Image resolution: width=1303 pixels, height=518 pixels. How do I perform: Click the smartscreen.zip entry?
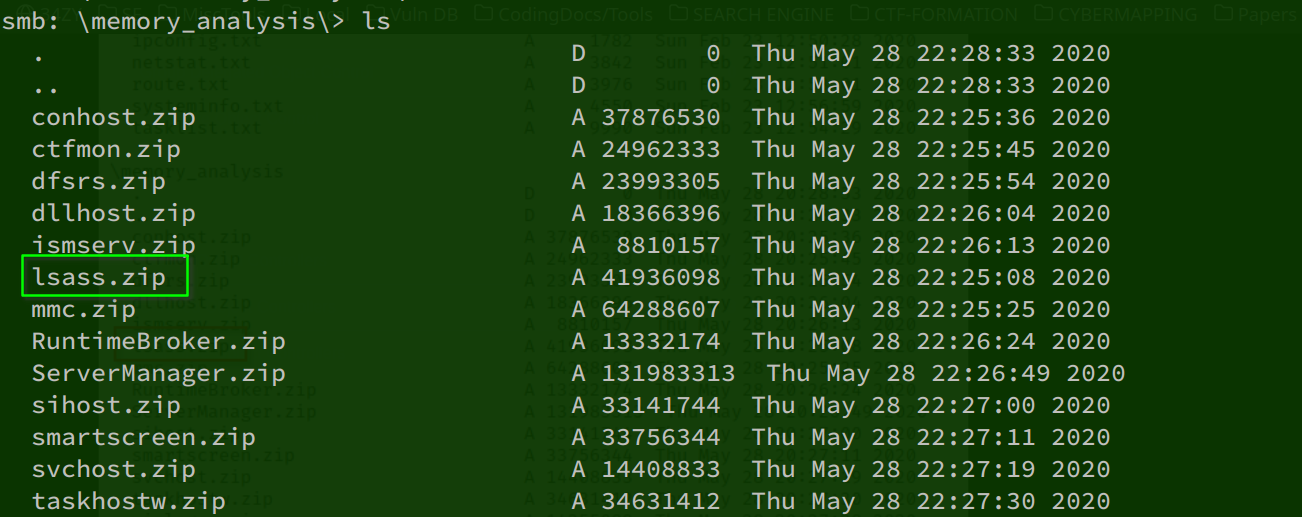coord(144,438)
